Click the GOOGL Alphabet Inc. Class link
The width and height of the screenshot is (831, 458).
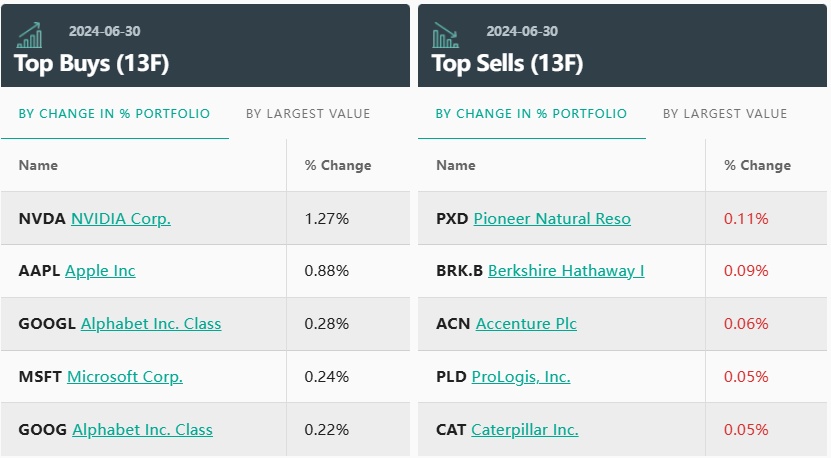pos(151,324)
